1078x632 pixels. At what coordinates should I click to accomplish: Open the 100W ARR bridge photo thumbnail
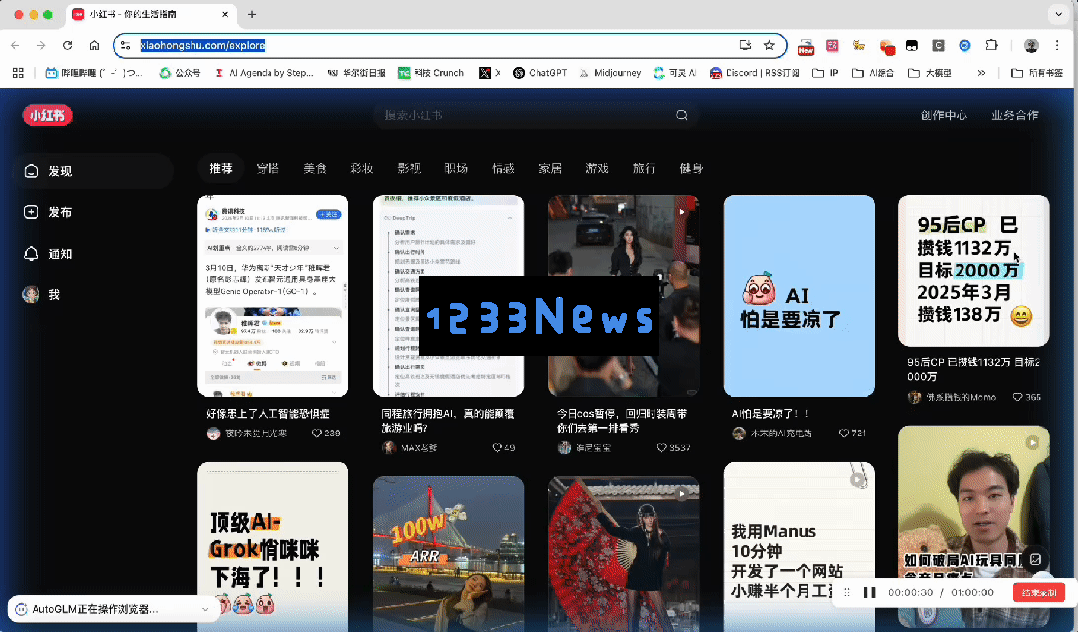448,554
